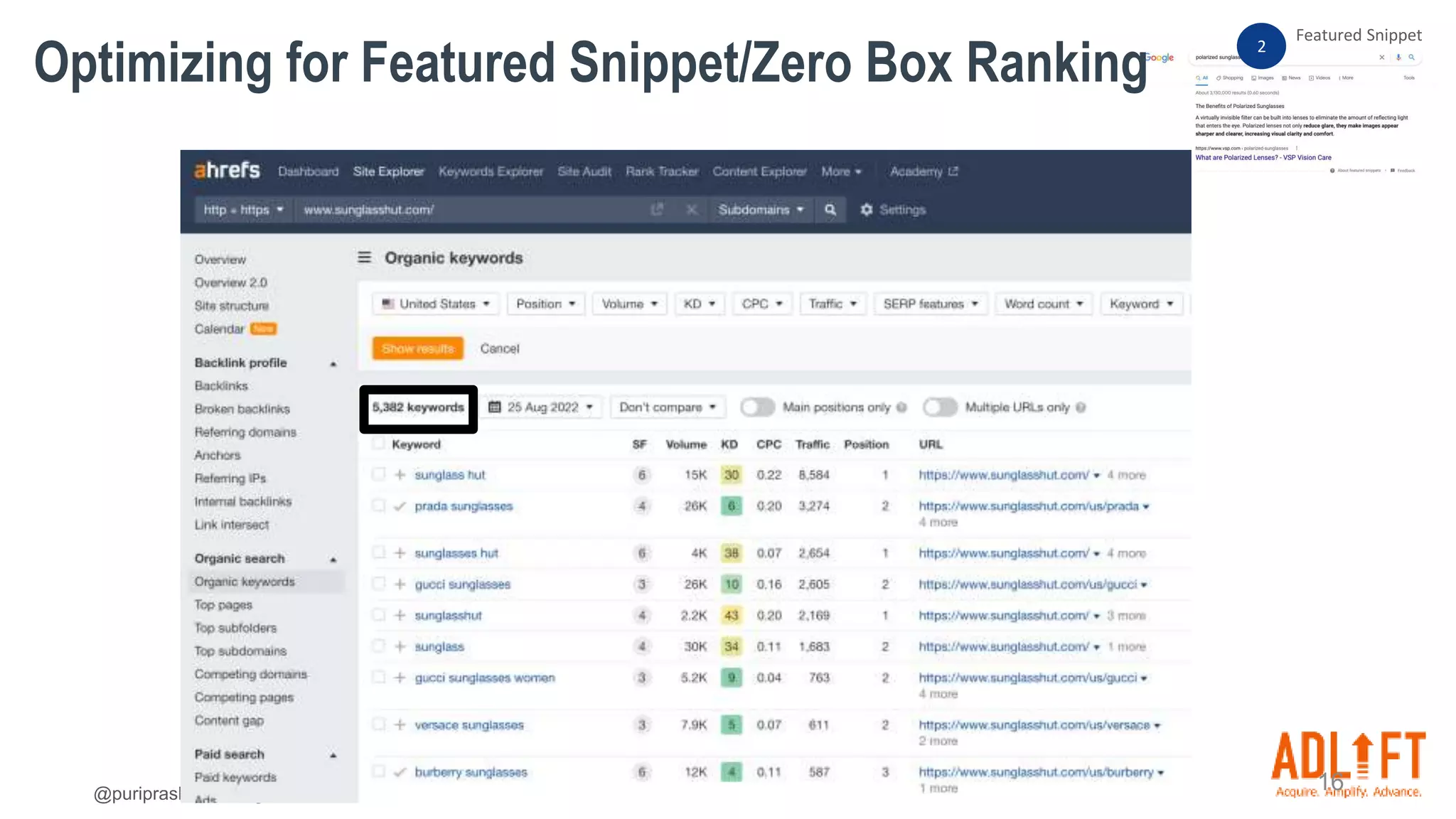Open the SERP features filter dropdown
The width and height of the screenshot is (1456, 819).
(931, 304)
